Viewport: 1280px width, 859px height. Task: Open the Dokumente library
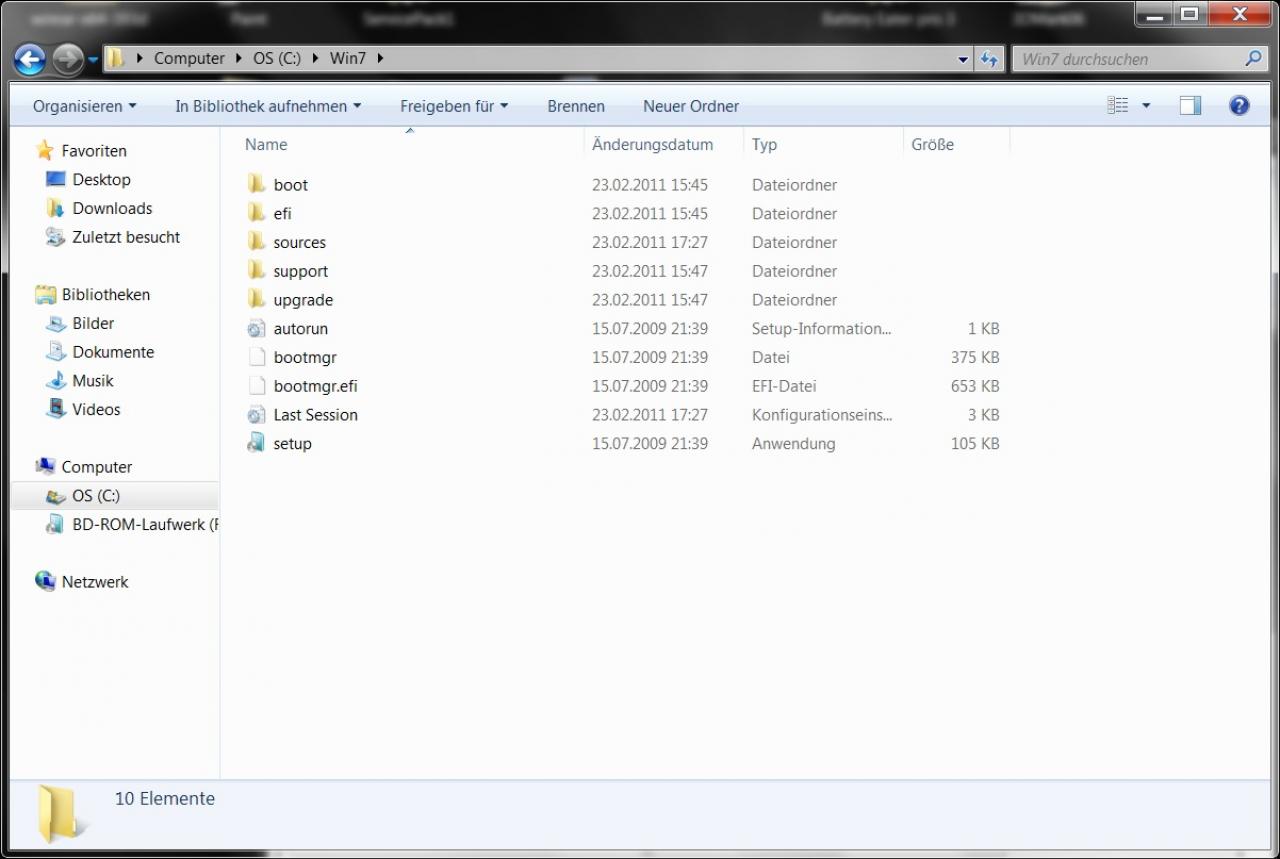(113, 352)
